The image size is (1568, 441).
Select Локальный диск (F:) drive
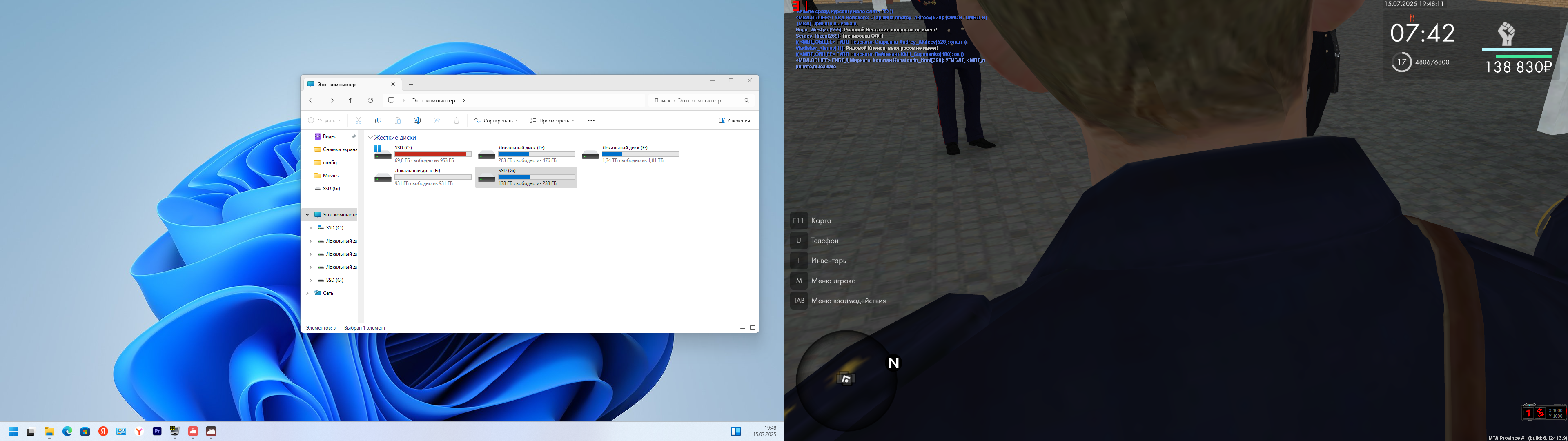click(x=423, y=177)
